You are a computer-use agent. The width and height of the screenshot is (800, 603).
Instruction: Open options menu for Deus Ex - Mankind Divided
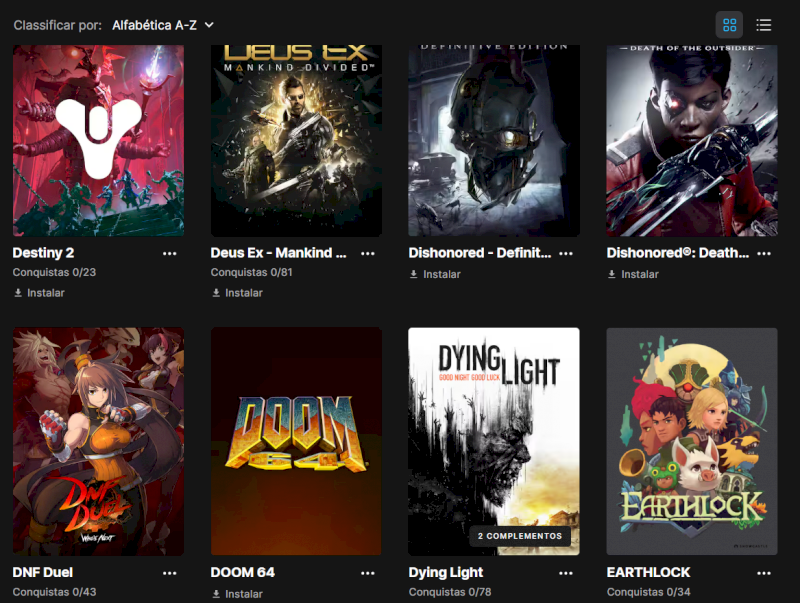(367, 253)
